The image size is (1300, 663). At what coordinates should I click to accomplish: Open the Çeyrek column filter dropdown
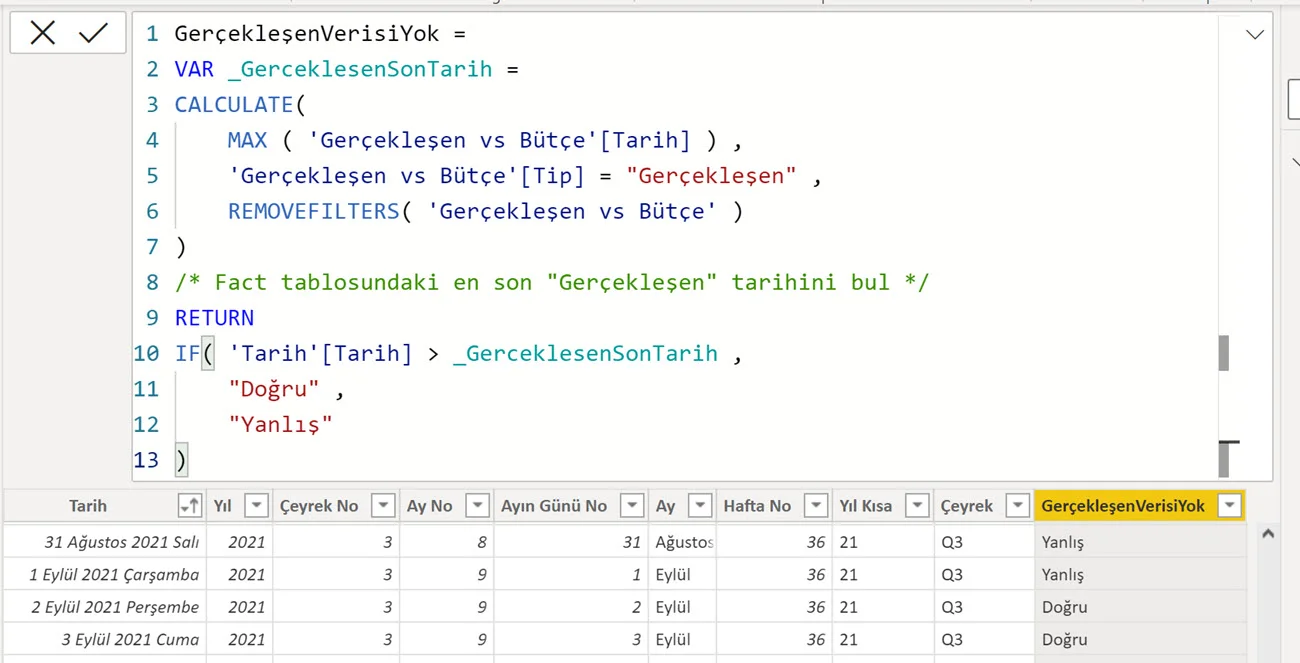coord(1017,507)
